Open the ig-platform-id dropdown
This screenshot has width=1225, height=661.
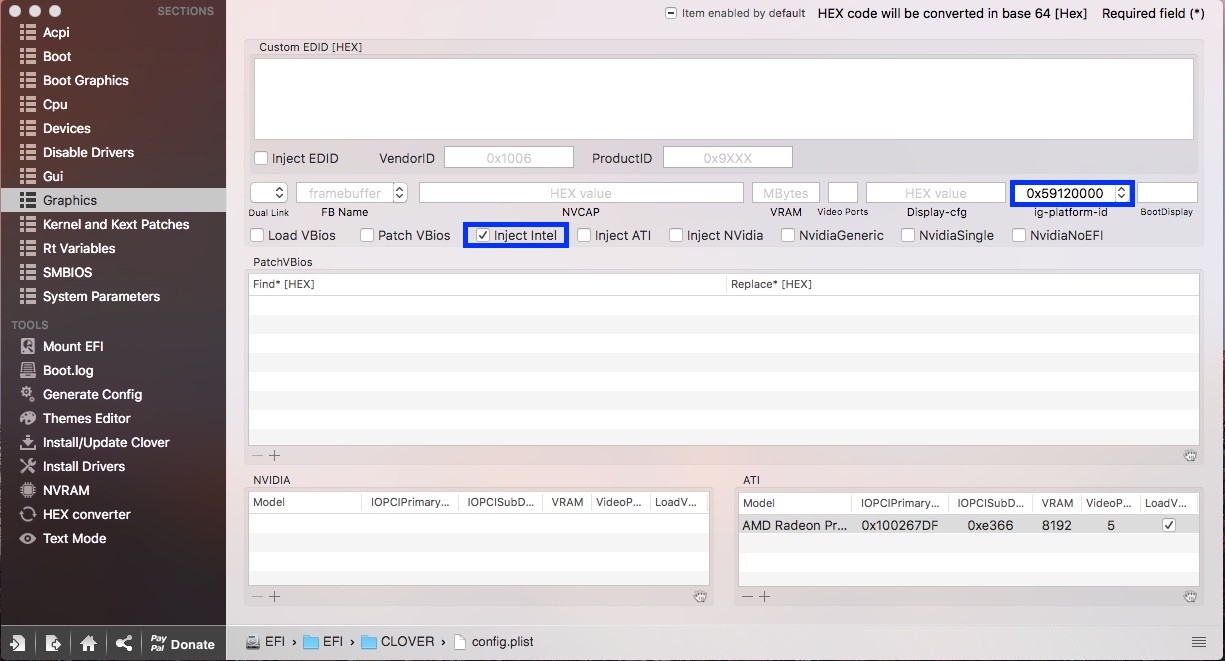coord(1121,193)
